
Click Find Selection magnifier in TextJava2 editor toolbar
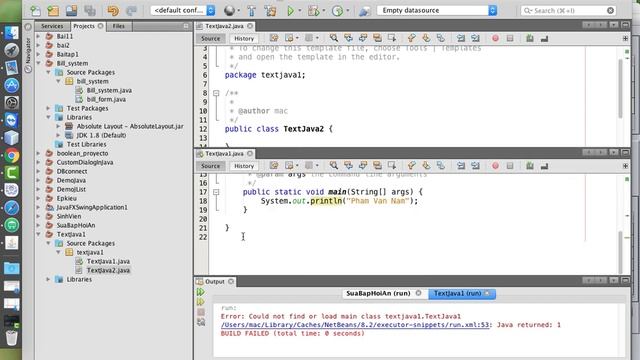(x=333, y=38)
